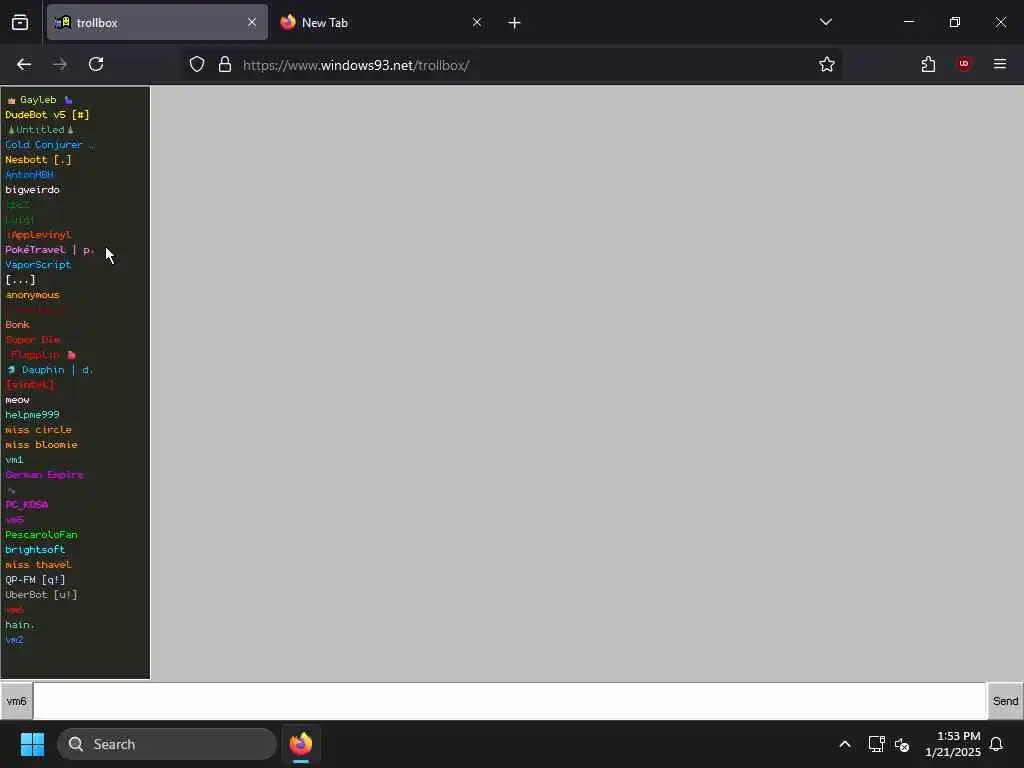The width and height of the screenshot is (1024, 768).
Task: Select user miss thavel
Action: (x=38, y=566)
